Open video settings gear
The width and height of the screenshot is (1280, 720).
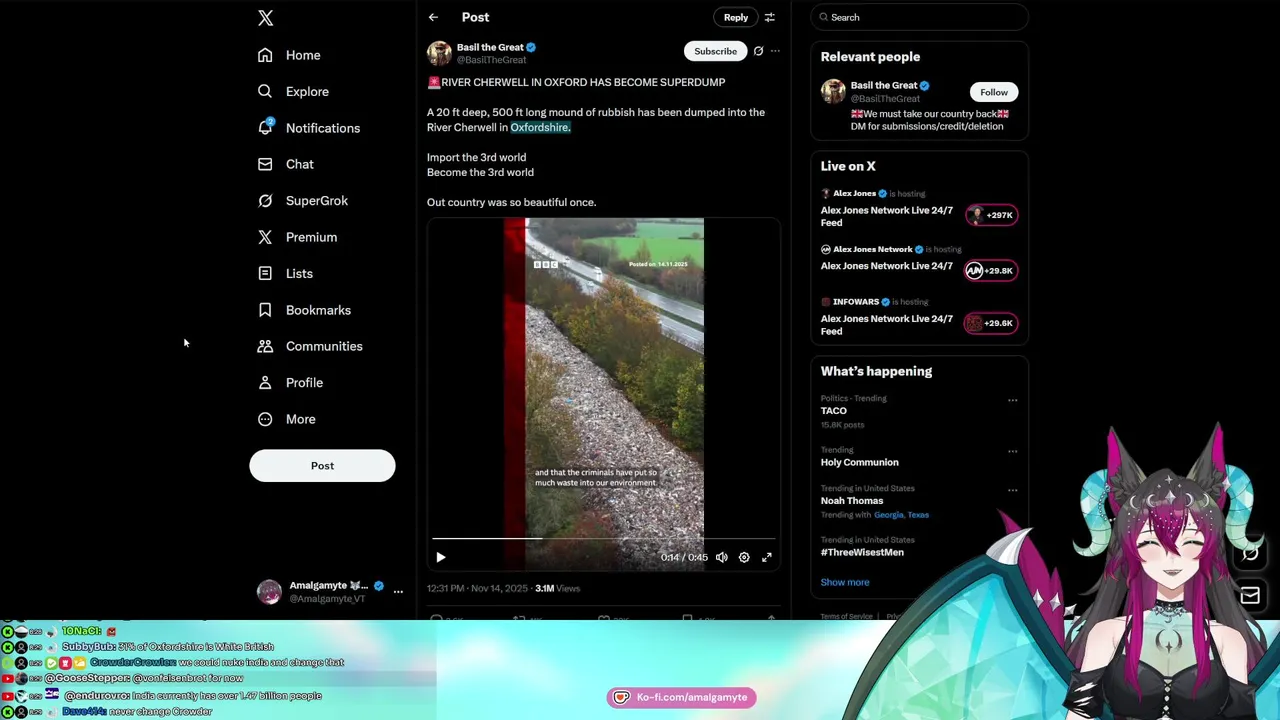coord(744,557)
